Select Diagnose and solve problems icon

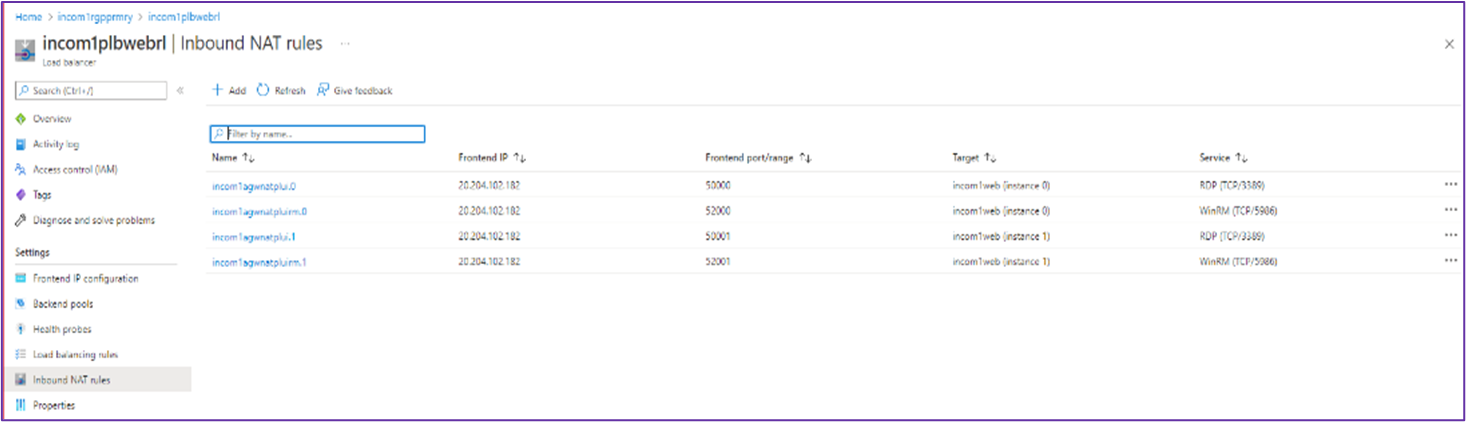21,220
